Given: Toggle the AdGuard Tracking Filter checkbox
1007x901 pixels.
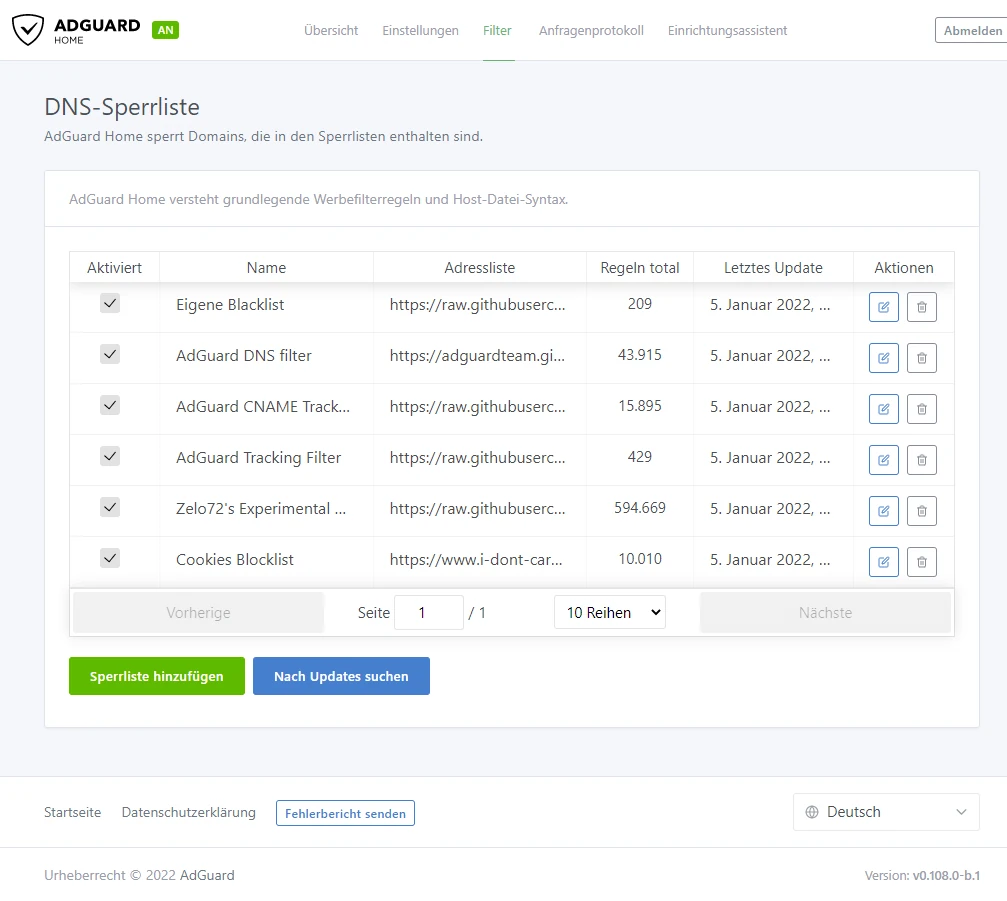Looking at the screenshot, I should [110, 456].
